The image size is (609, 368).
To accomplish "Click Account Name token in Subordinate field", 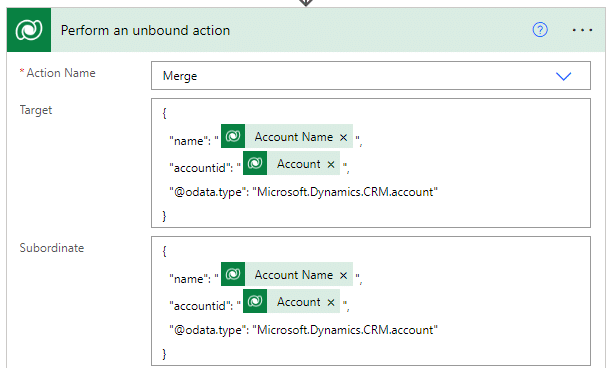I will [294, 275].
